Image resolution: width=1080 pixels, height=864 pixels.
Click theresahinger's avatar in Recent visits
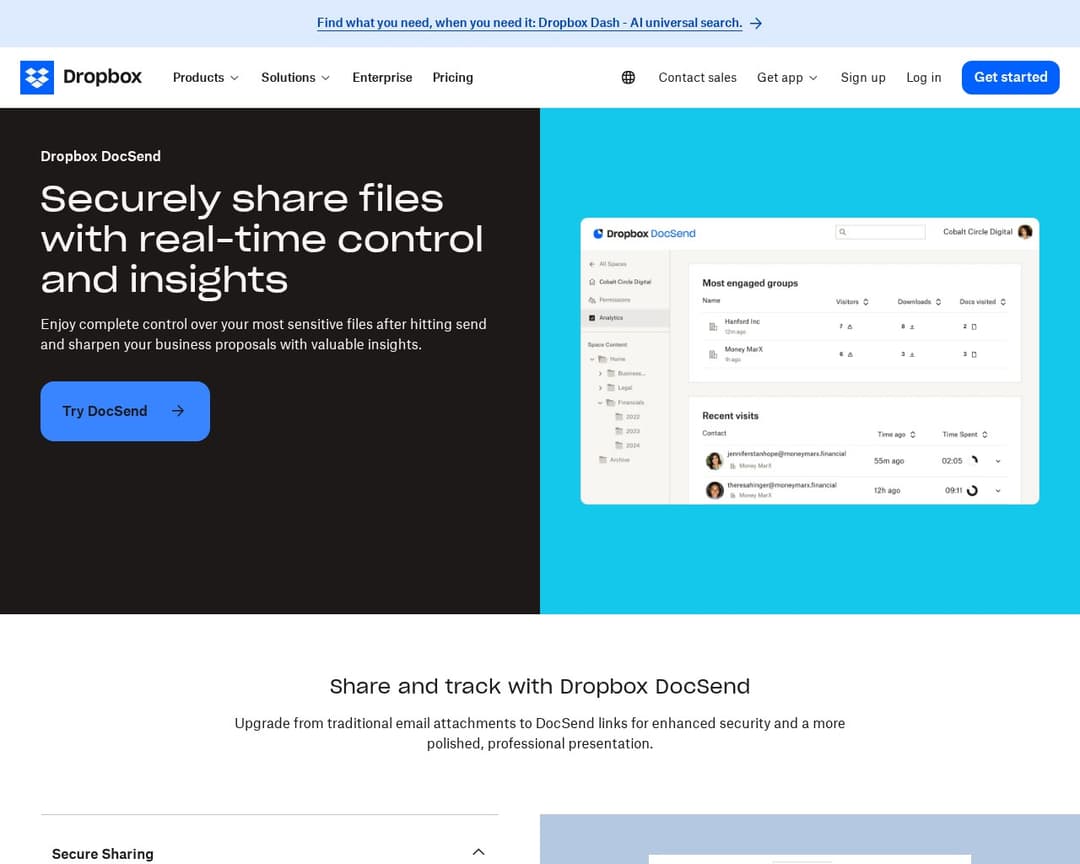[714, 490]
